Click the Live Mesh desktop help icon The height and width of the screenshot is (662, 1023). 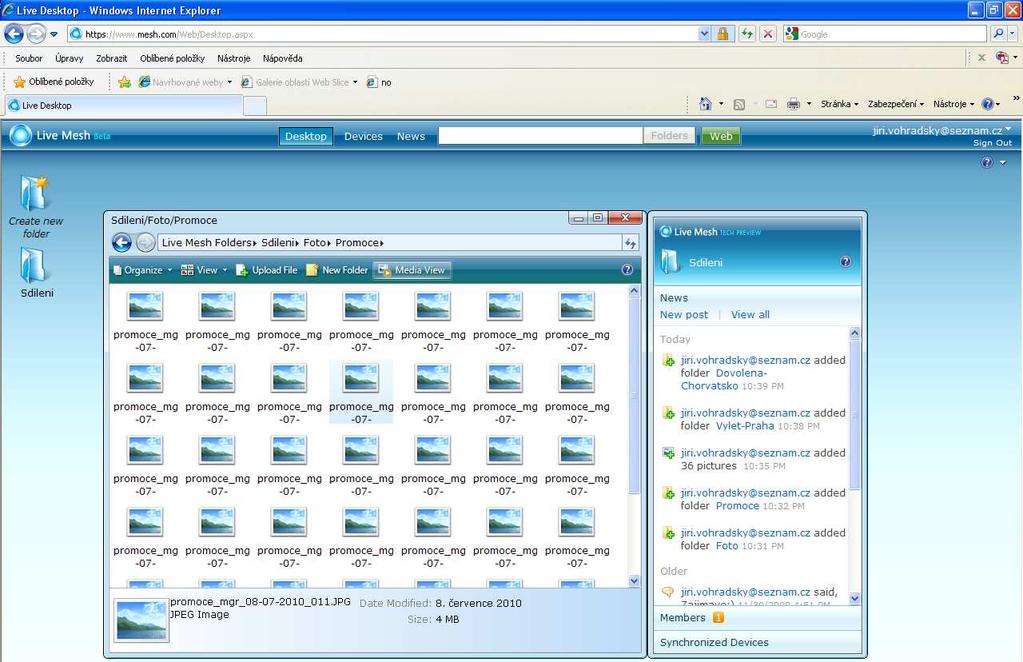coord(987,162)
